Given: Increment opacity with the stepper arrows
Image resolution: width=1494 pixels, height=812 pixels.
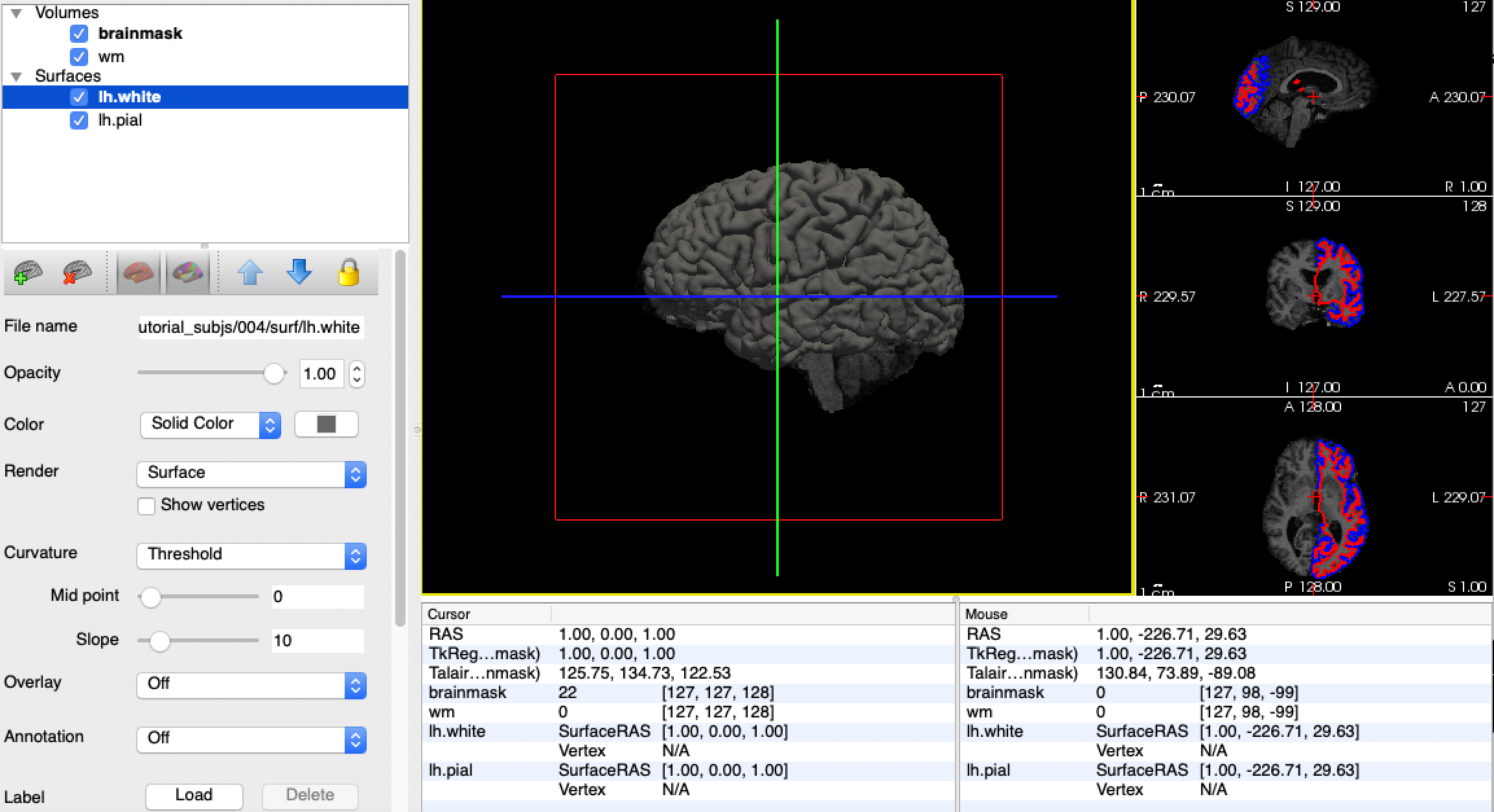Looking at the screenshot, I should tap(356, 368).
